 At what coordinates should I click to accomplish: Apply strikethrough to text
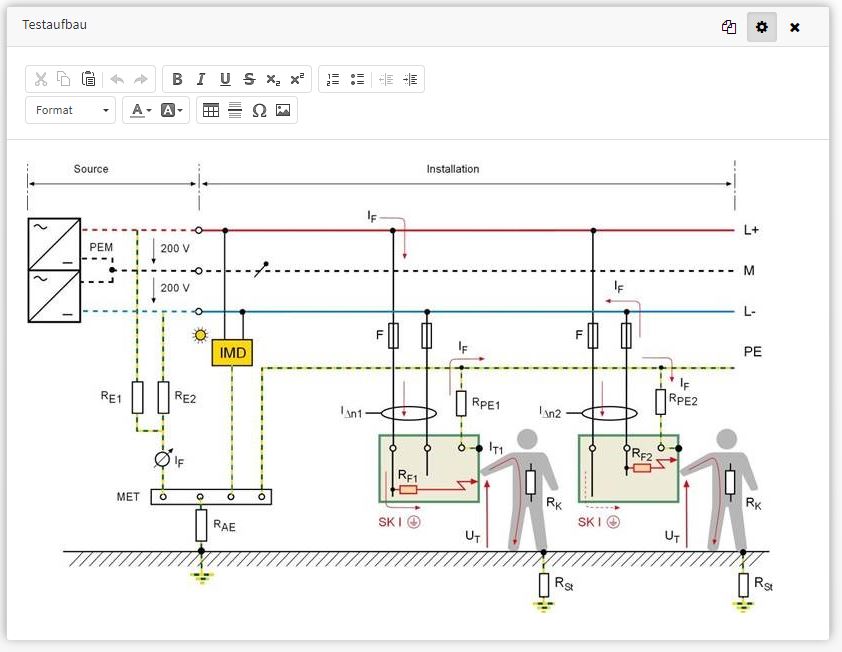coord(249,80)
